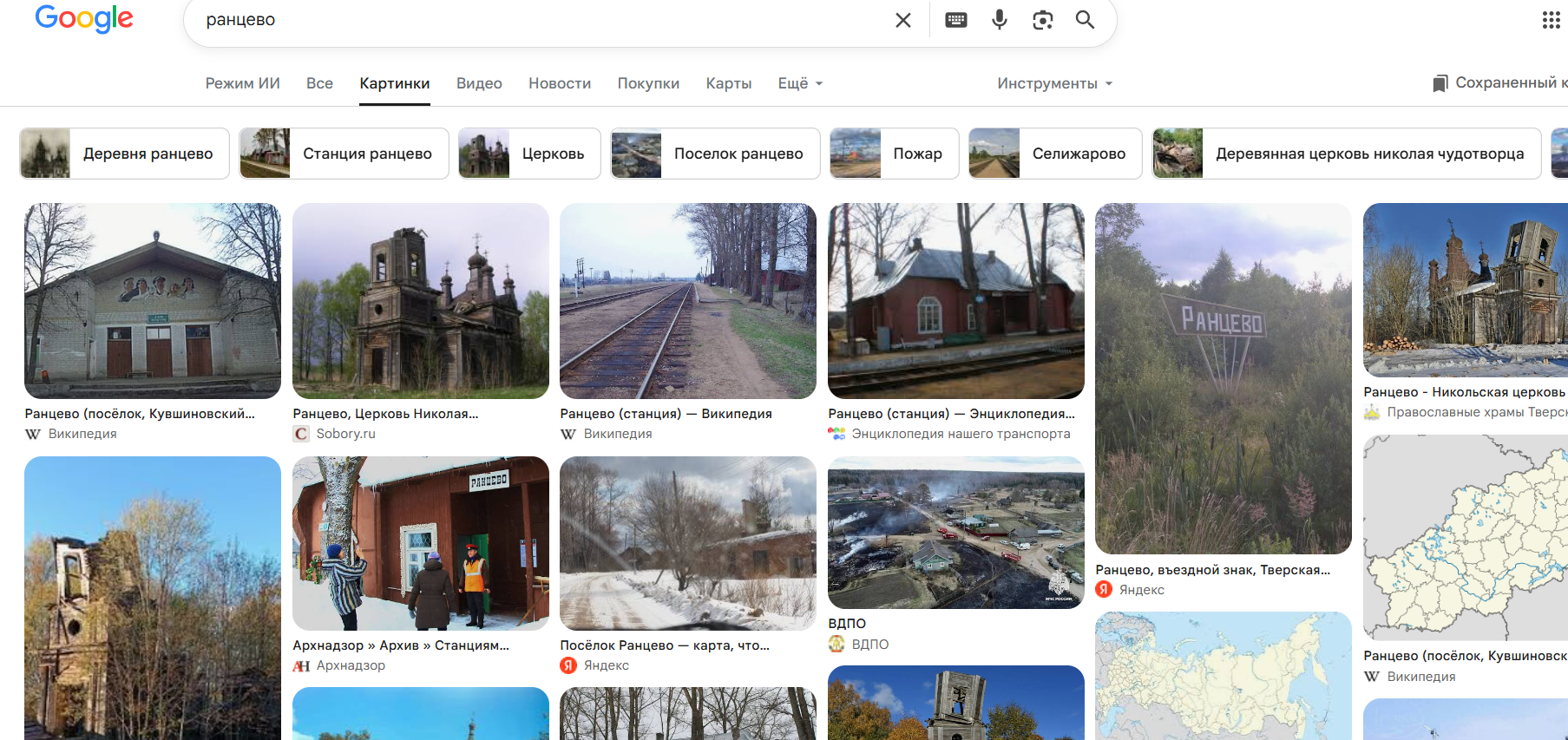Click the Архнадзор source label
1568x740 pixels.
point(351,665)
